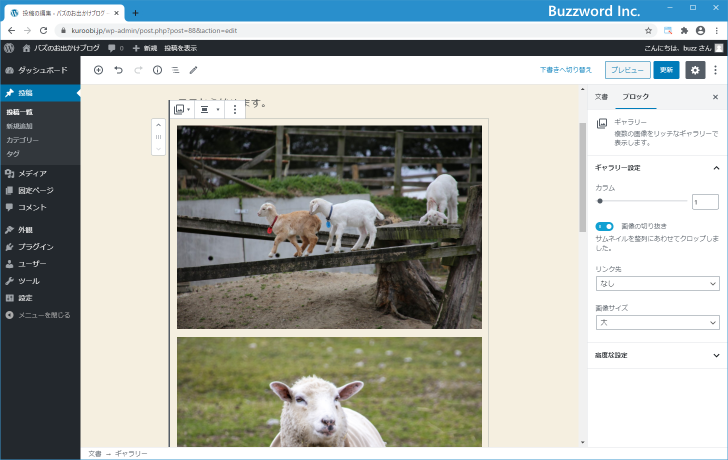Click the add block plus icon
The width and height of the screenshot is (728, 460).
tap(98, 70)
